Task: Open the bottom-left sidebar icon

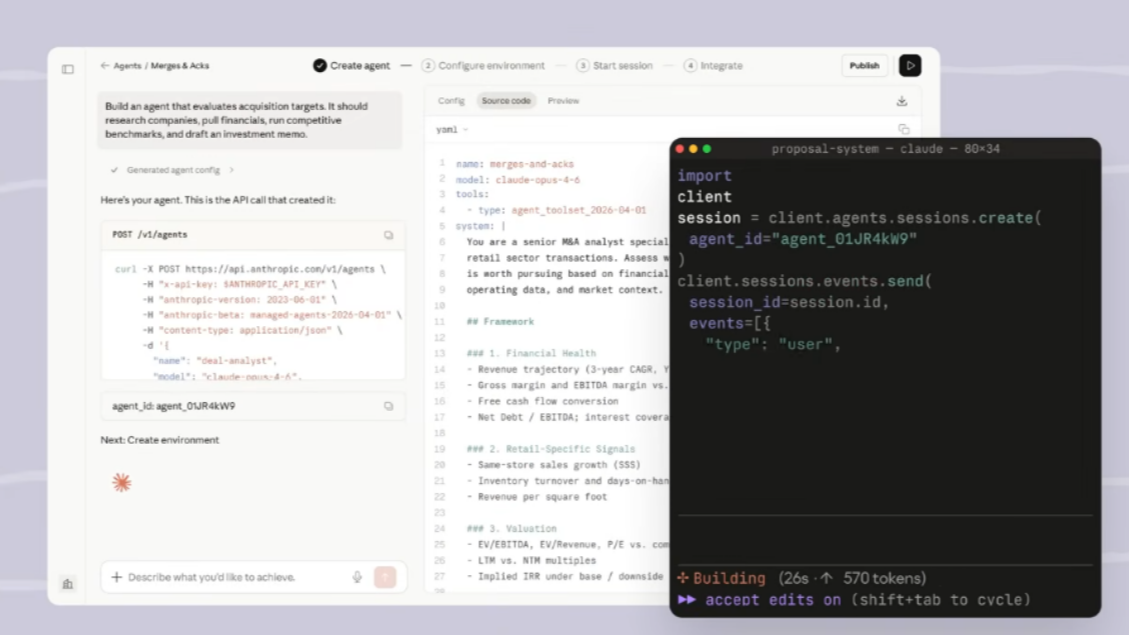Action: [x=68, y=583]
